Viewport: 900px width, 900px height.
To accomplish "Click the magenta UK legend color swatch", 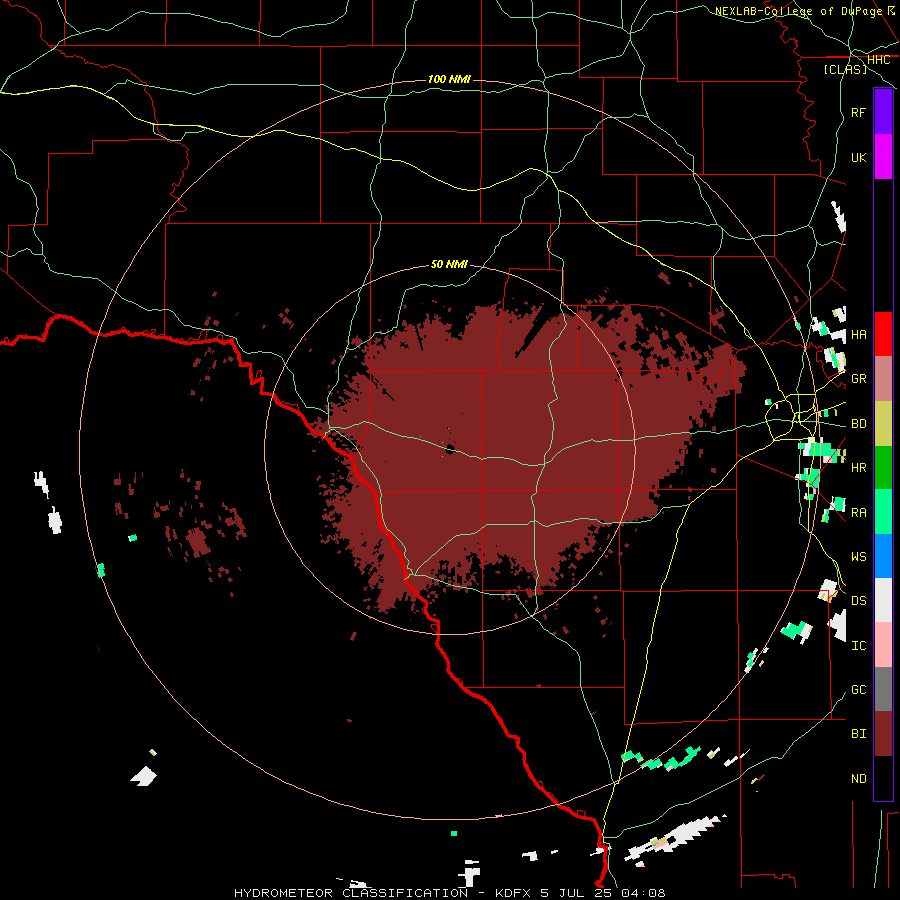I will 883,157.
